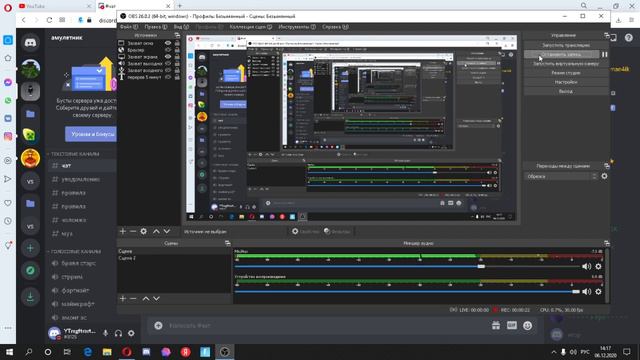
Task: Show hidden system tray icons
Action: 553,352
